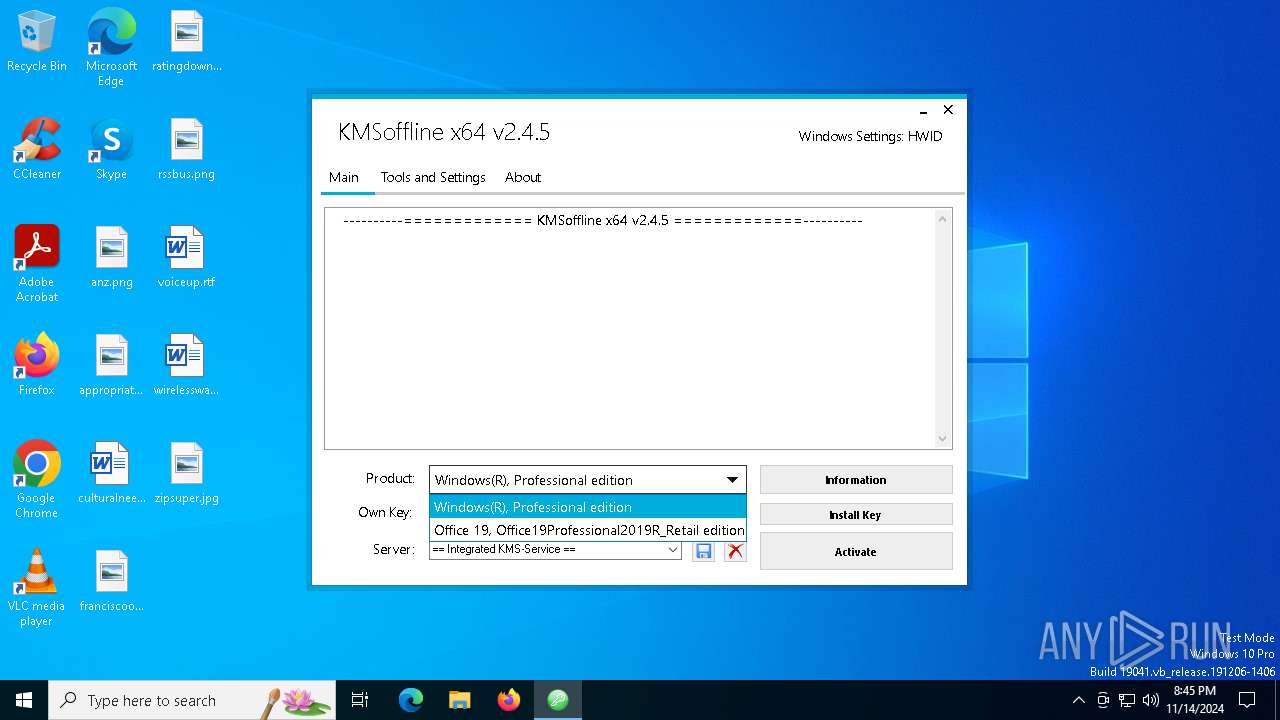
Task: Launch Firefox from the taskbar
Action: [509, 700]
